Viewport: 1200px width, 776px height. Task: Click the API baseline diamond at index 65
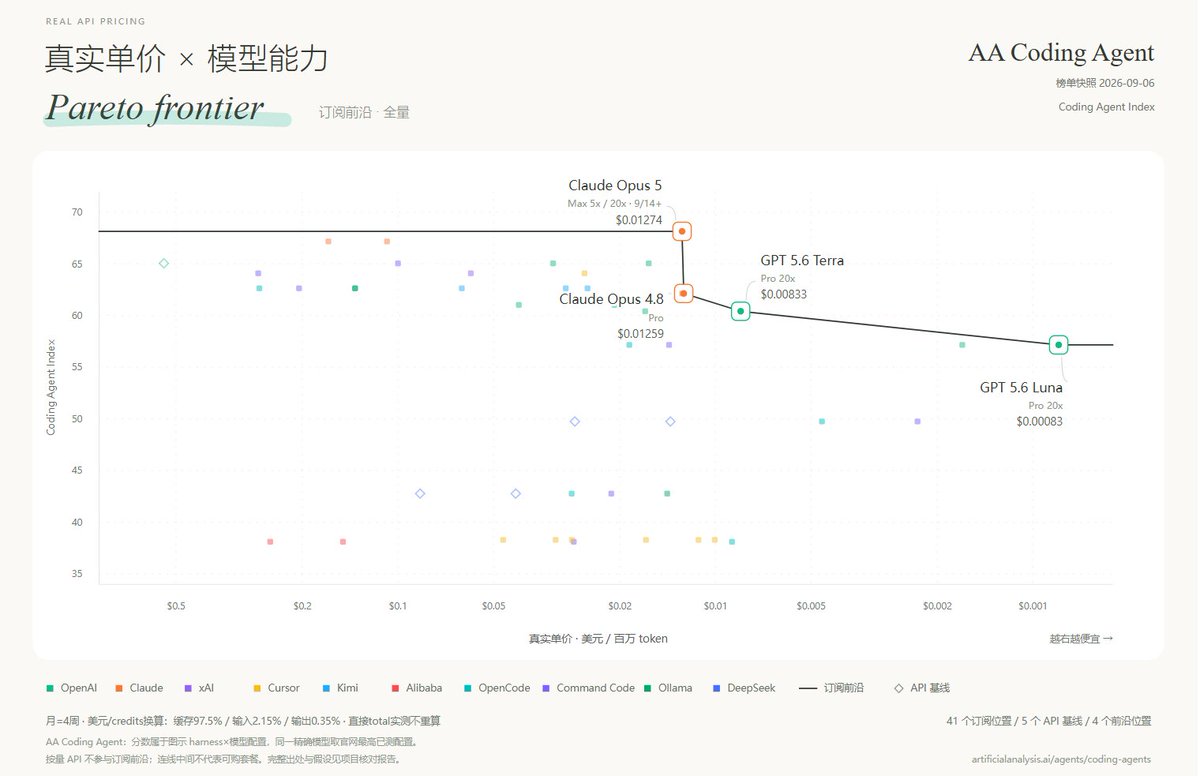164,263
